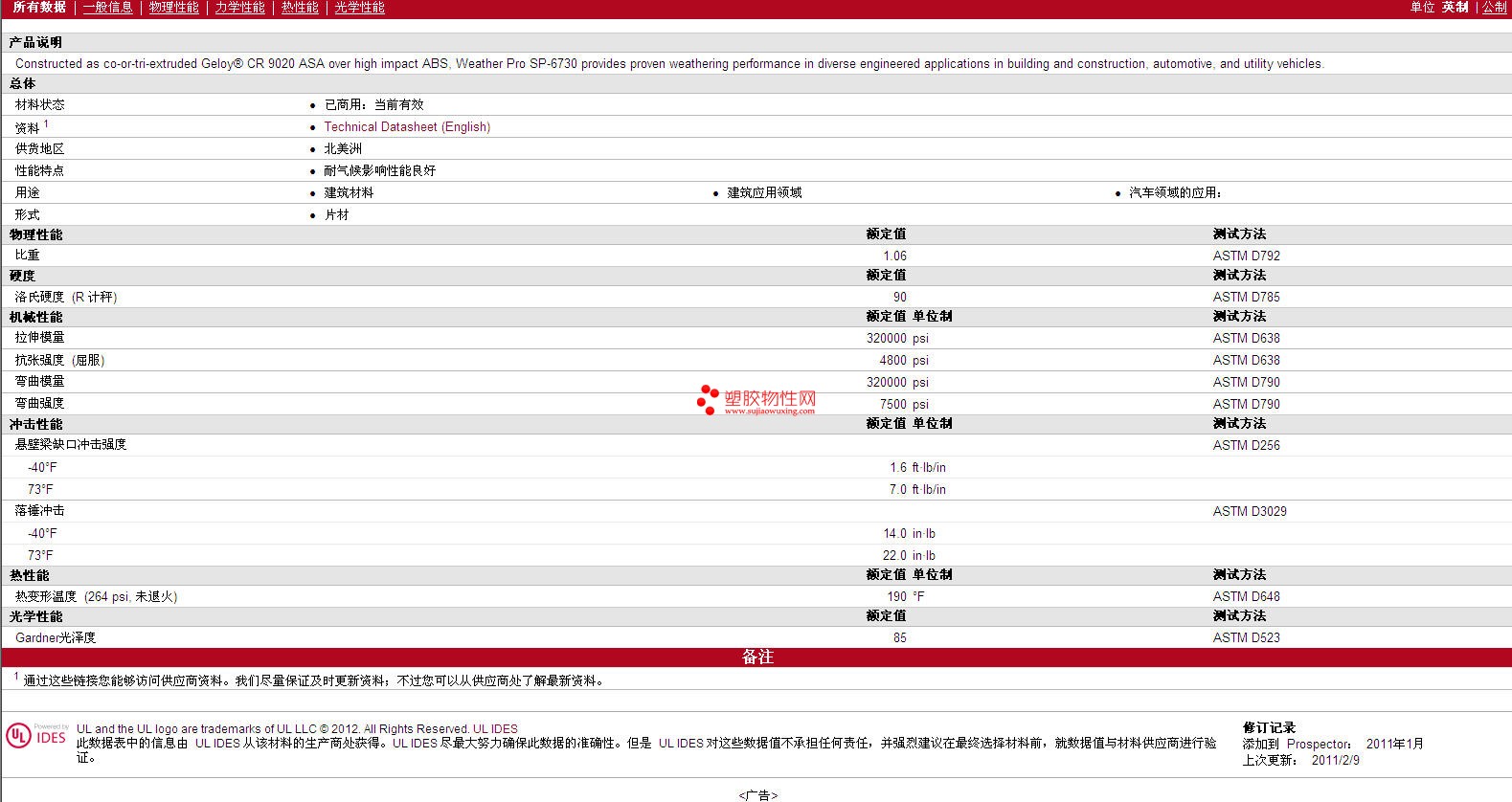
Task: Click the 建筑应用领域 use entry
Action: (764, 192)
